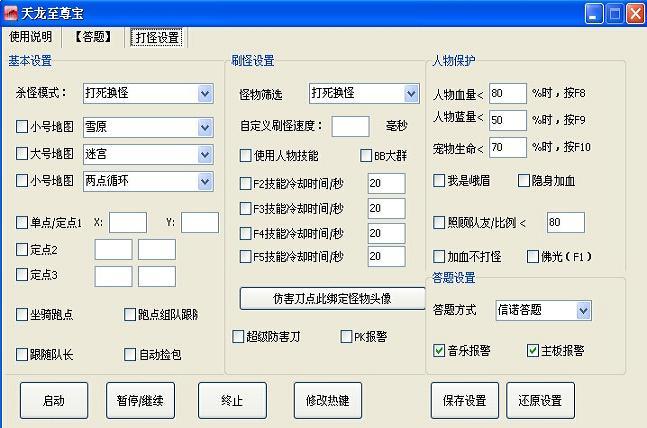Image resolution: width=647 pixels, height=428 pixels.
Task: Expand the 答题方式 信诺答题 dropdown
Action: (583, 310)
